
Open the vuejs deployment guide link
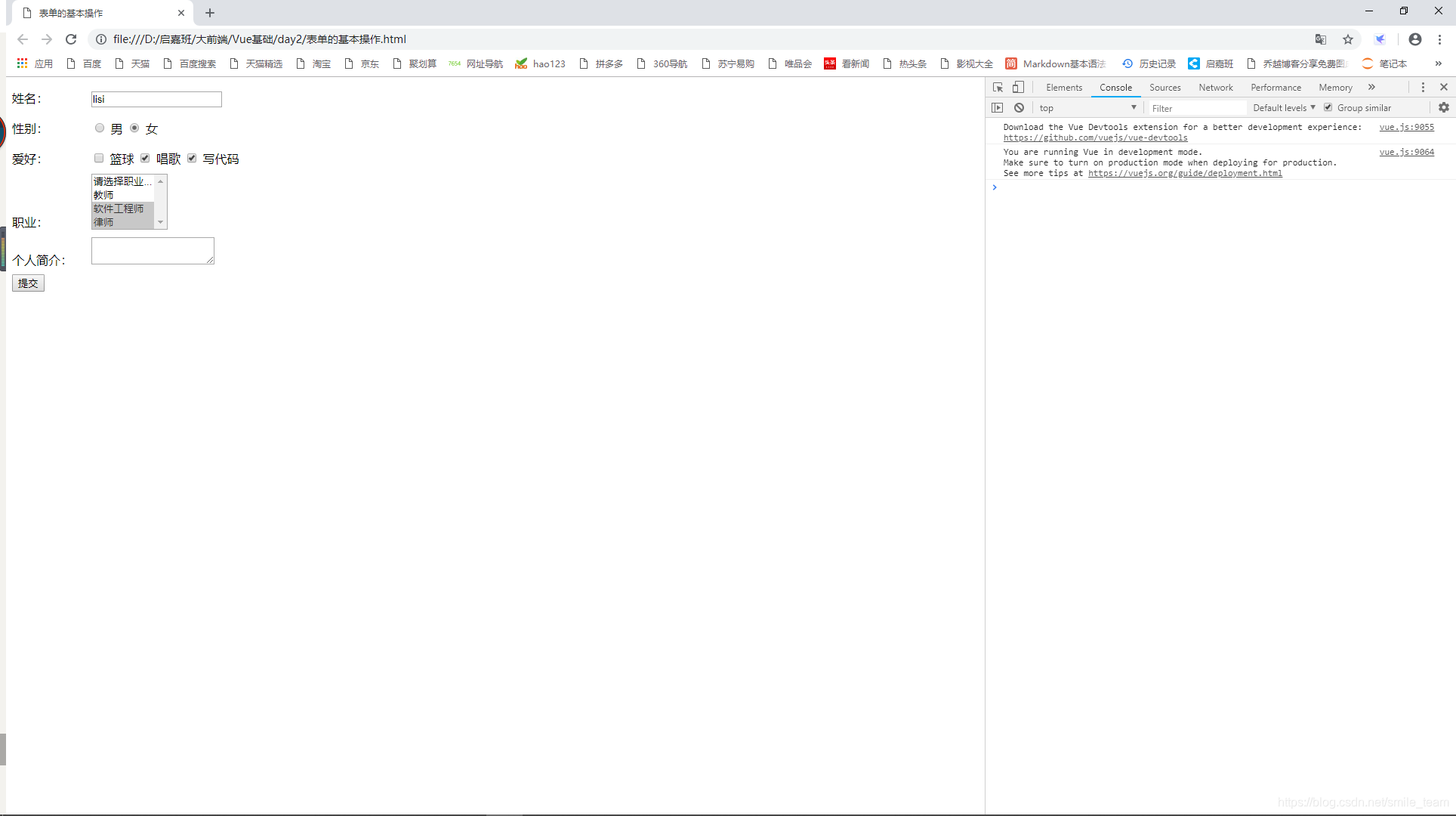[x=1185, y=173]
